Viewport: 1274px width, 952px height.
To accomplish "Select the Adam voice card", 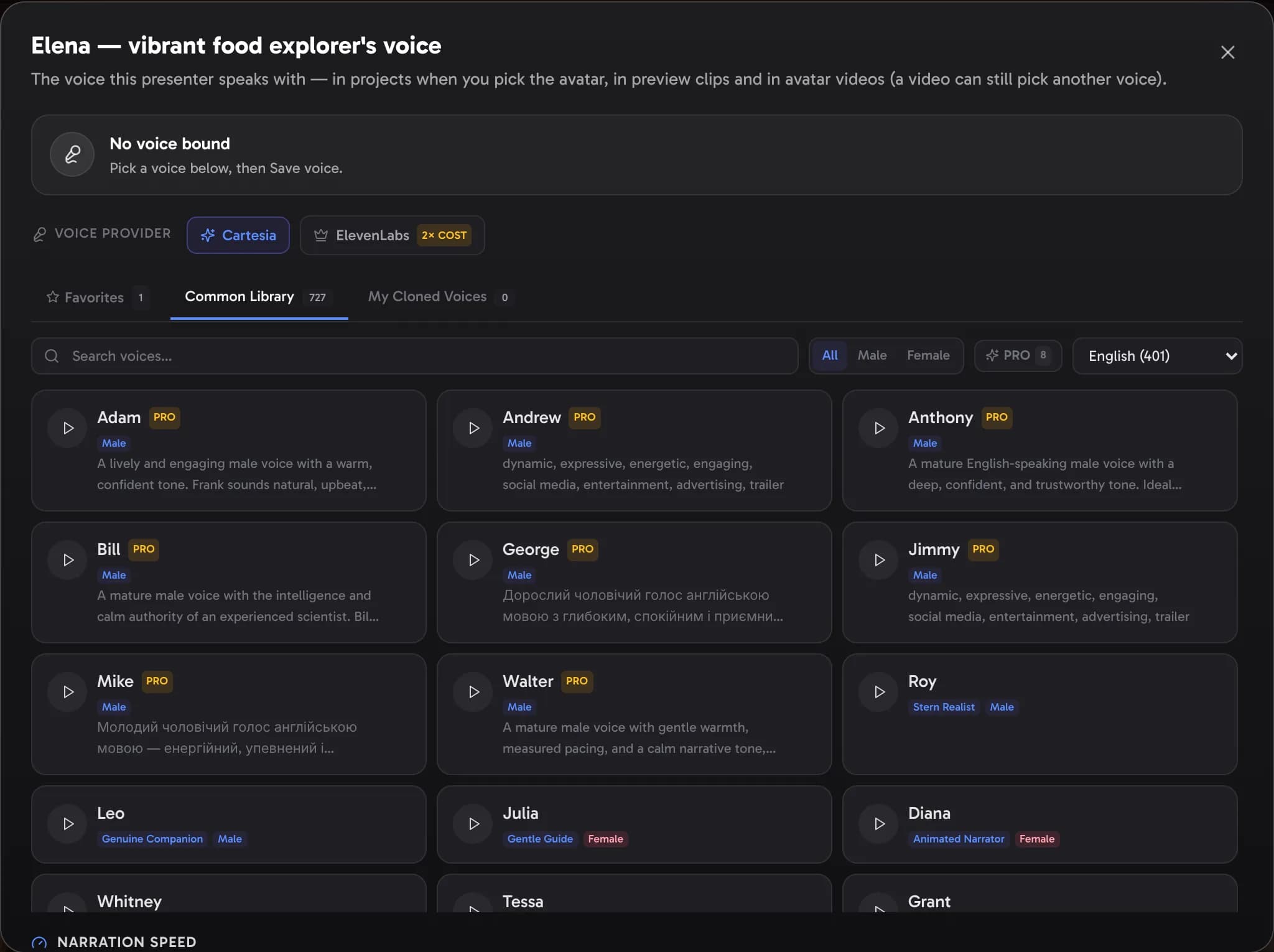I will 229,450.
